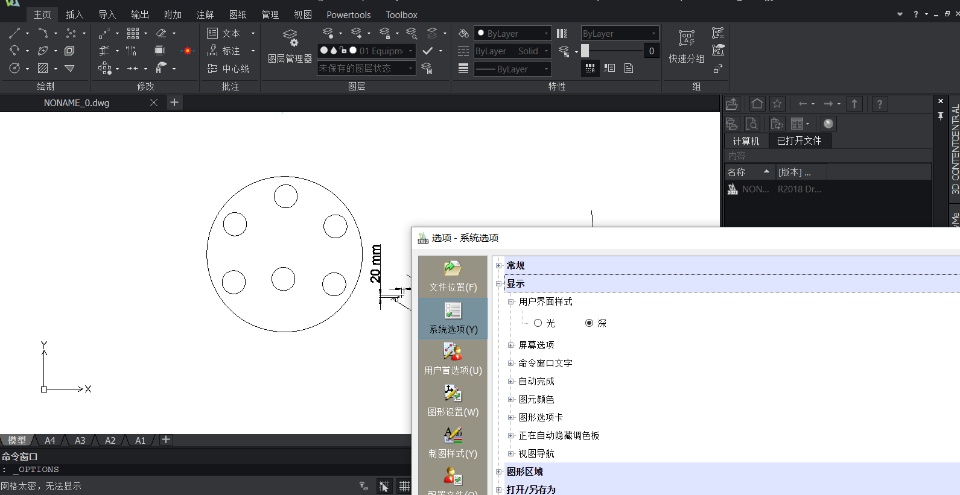Open the Toolbox ribbon tab
The height and width of the screenshot is (495, 960).
pos(402,15)
